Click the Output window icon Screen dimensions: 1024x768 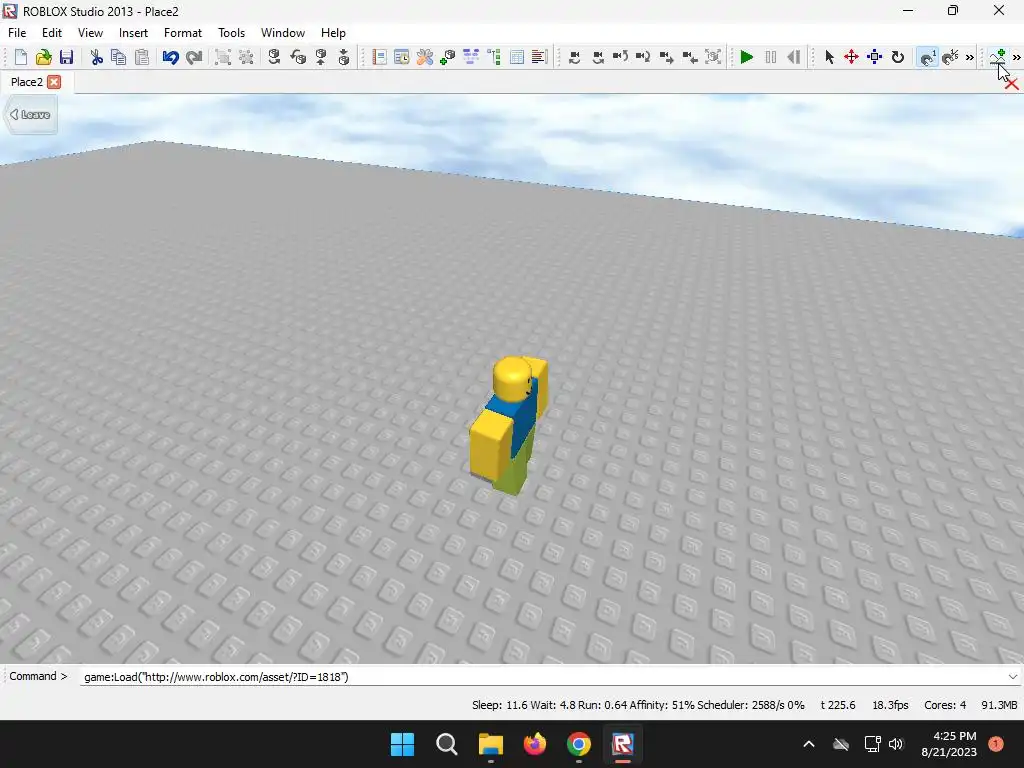[539, 57]
